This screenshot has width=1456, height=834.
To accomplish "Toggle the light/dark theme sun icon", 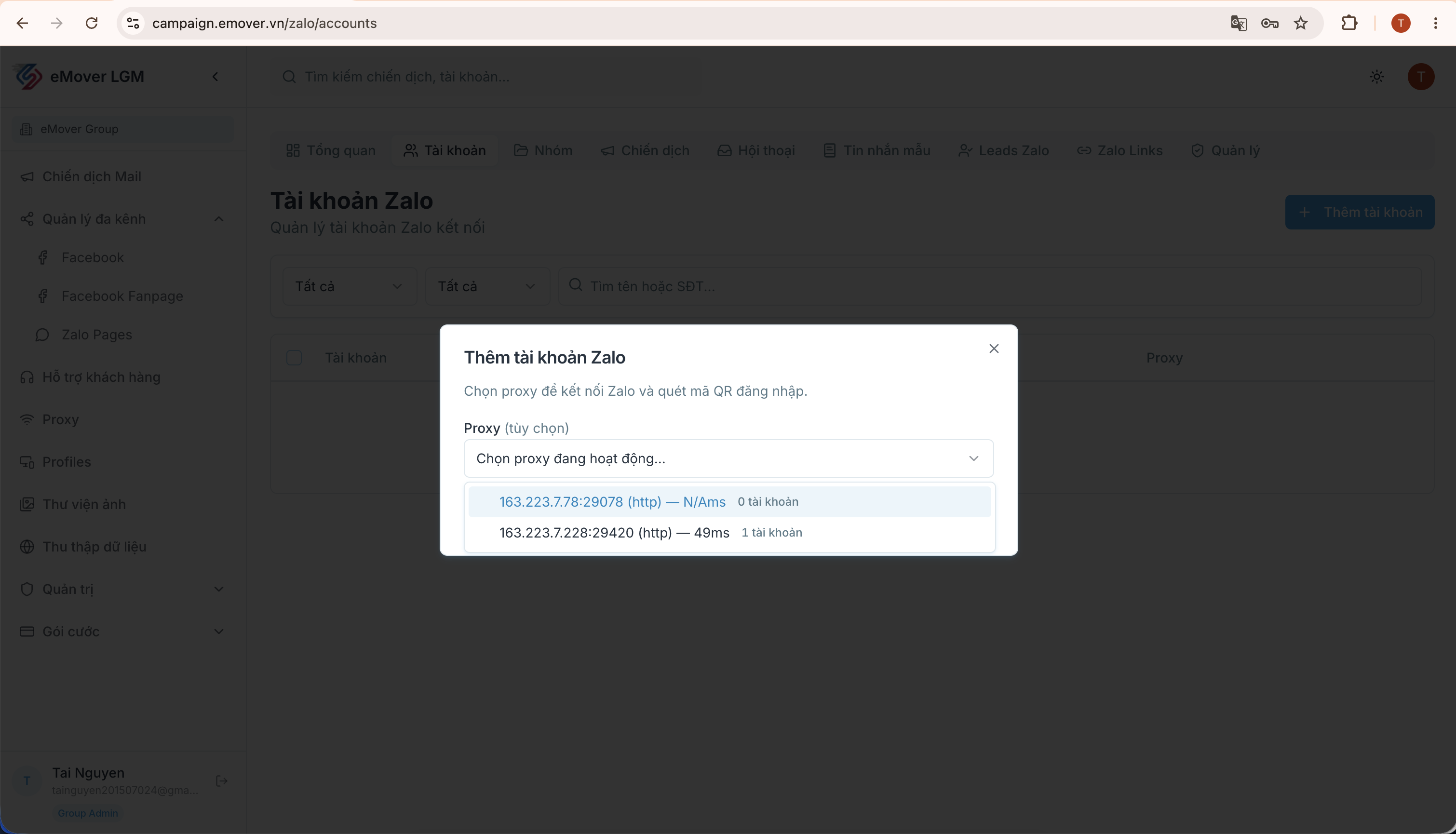I will click(1377, 77).
